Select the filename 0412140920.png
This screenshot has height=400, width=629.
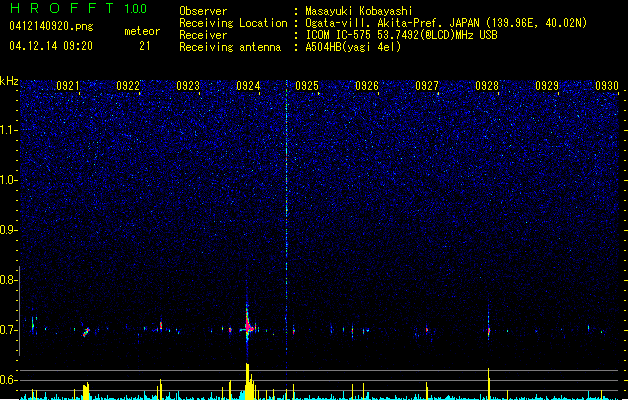click(51, 26)
